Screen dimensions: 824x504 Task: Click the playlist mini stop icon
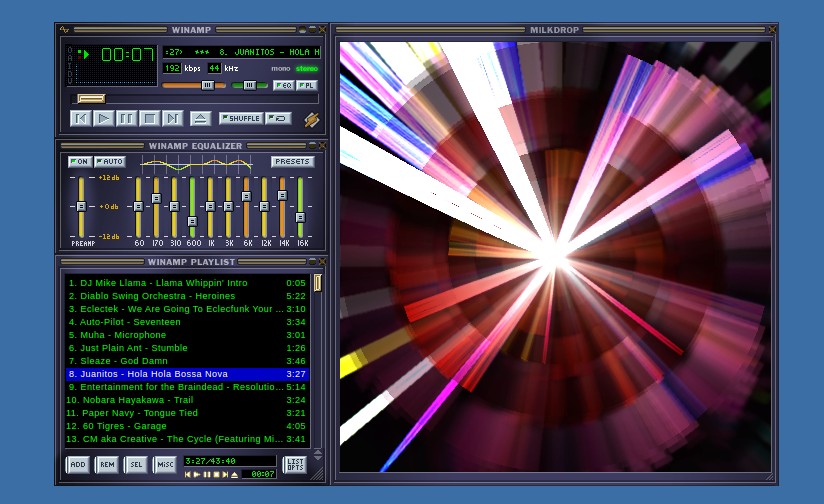216,475
